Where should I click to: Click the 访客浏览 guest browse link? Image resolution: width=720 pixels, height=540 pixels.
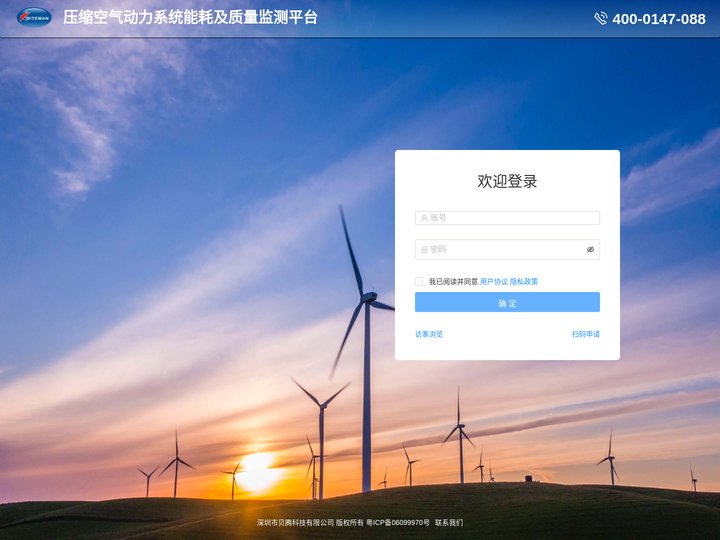429,334
